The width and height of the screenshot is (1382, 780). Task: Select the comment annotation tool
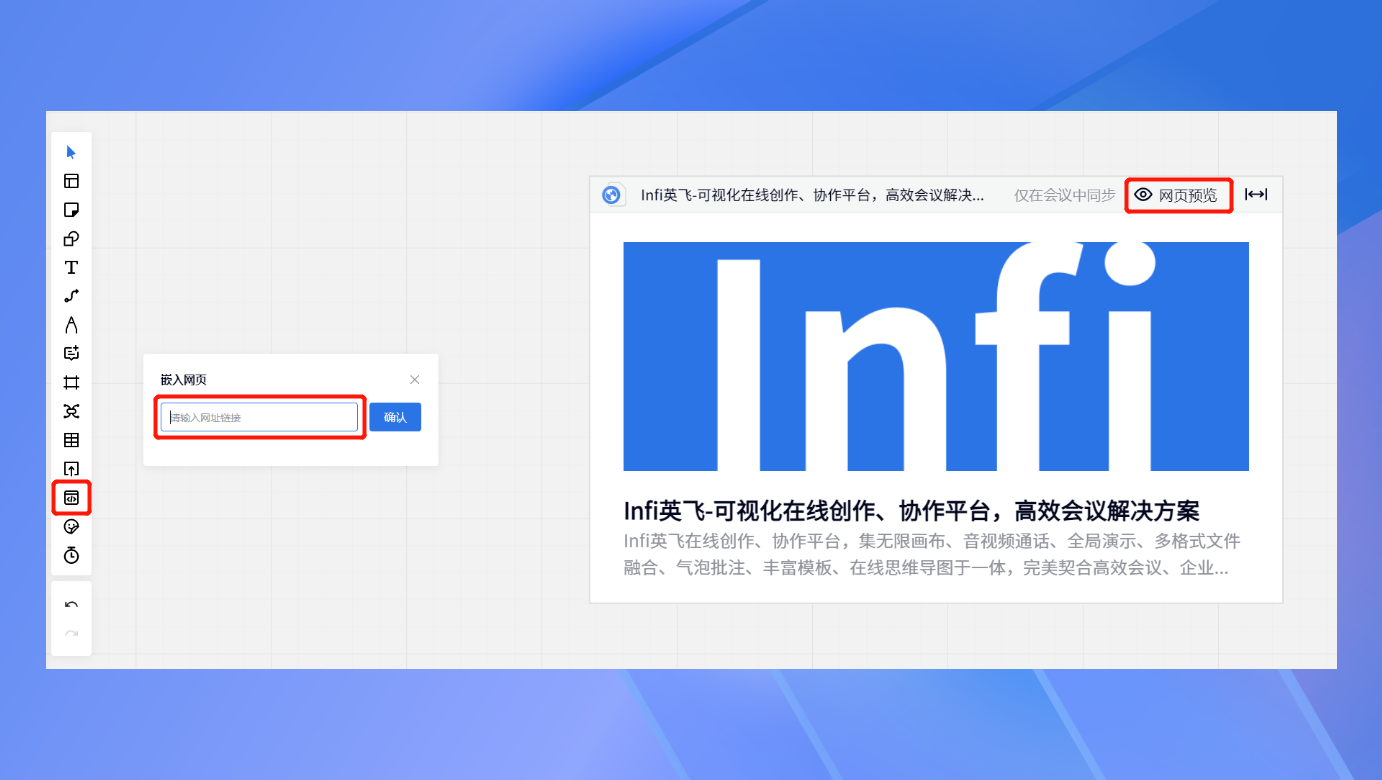click(x=71, y=353)
